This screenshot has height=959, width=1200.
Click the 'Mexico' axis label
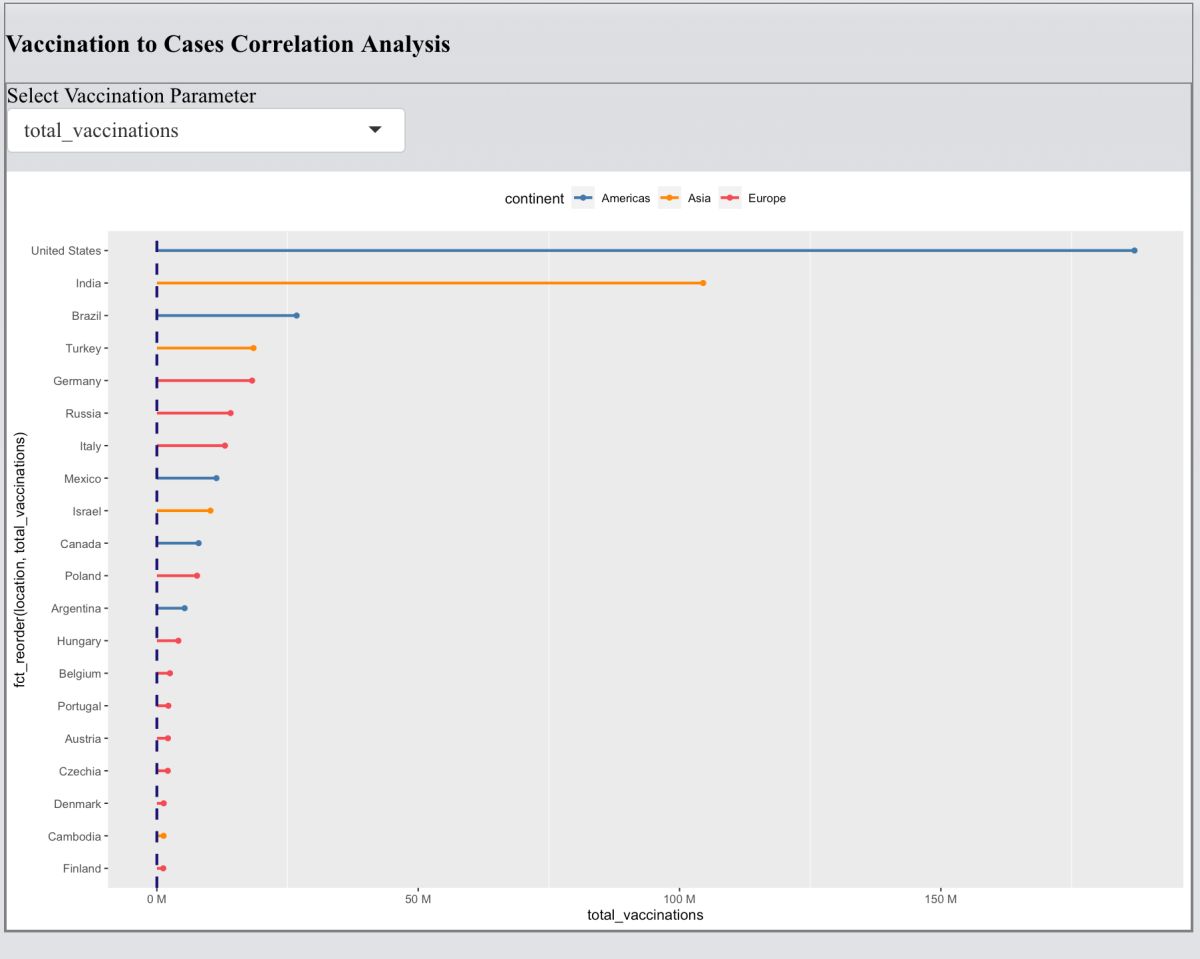(x=82, y=479)
